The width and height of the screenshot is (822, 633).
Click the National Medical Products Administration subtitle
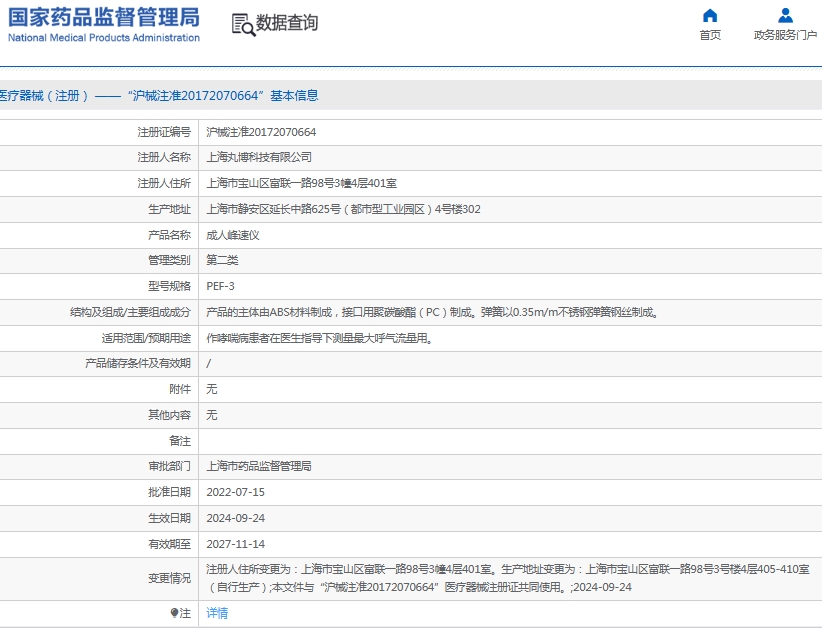[x=104, y=38]
